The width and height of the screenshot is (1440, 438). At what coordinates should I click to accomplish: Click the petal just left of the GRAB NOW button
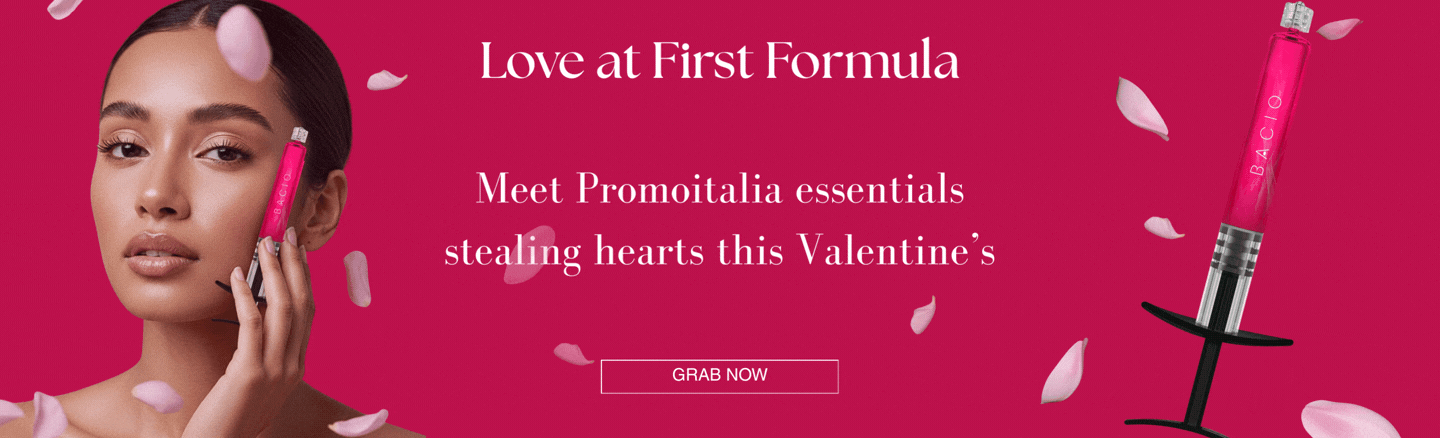(573, 354)
